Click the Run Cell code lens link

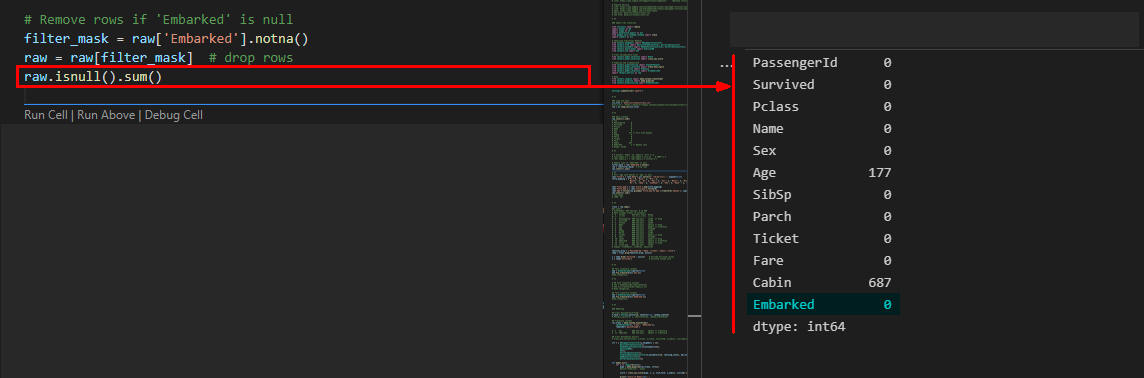click(45, 115)
